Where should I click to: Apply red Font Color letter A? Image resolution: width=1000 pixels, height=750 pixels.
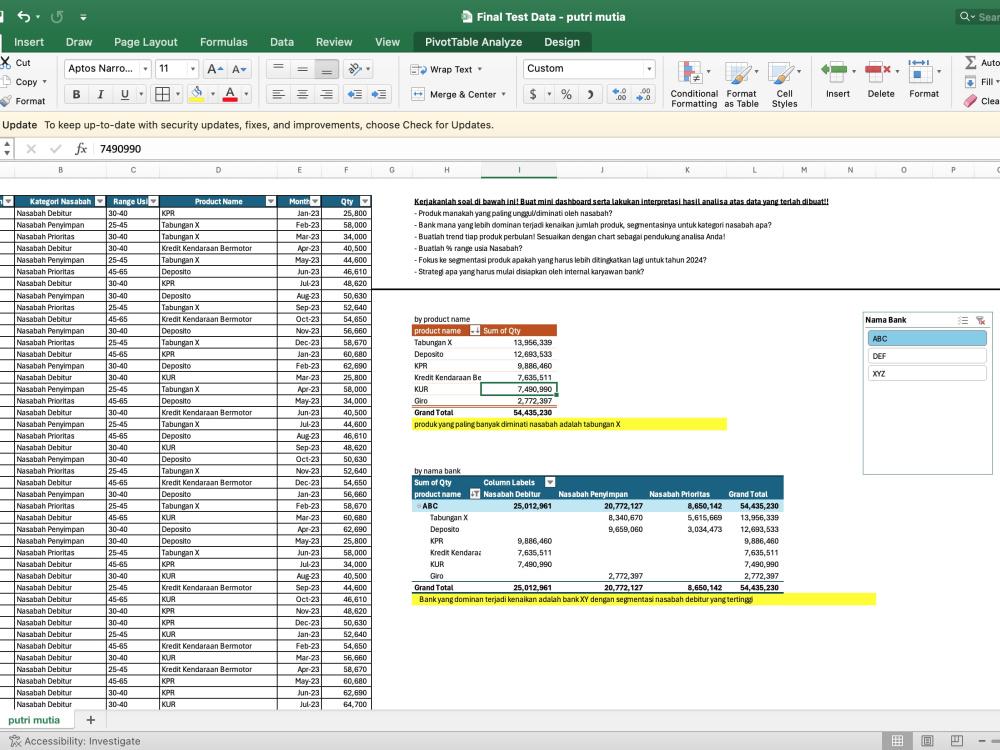coord(230,94)
